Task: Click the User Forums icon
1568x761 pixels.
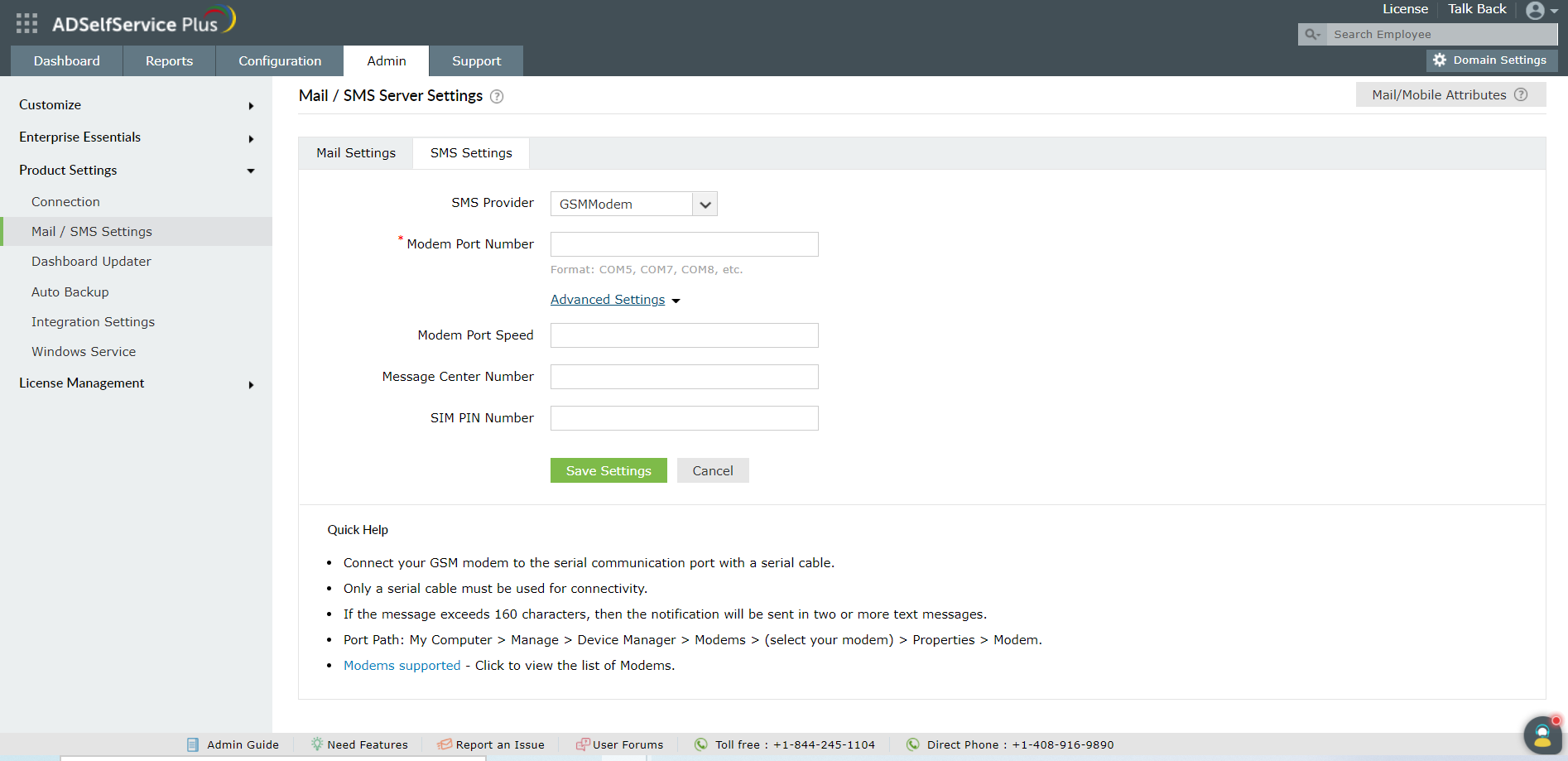Action: [583, 744]
